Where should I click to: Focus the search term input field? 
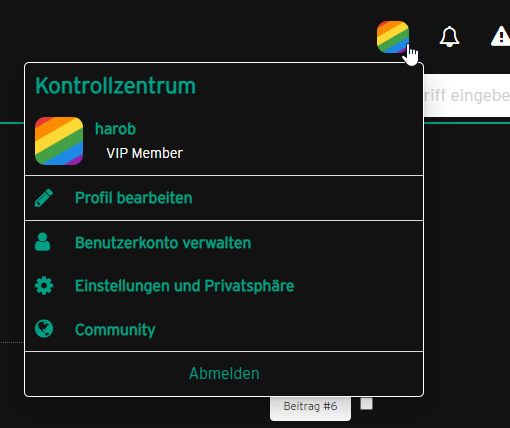(467, 95)
